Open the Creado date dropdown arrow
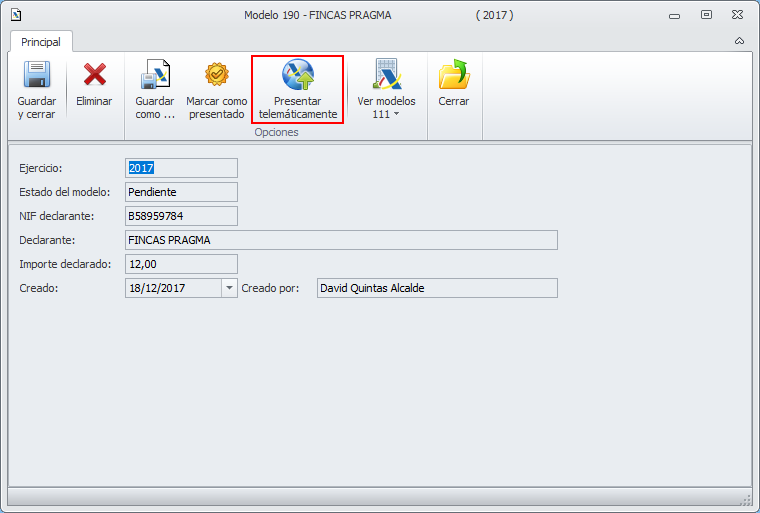 click(x=229, y=288)
